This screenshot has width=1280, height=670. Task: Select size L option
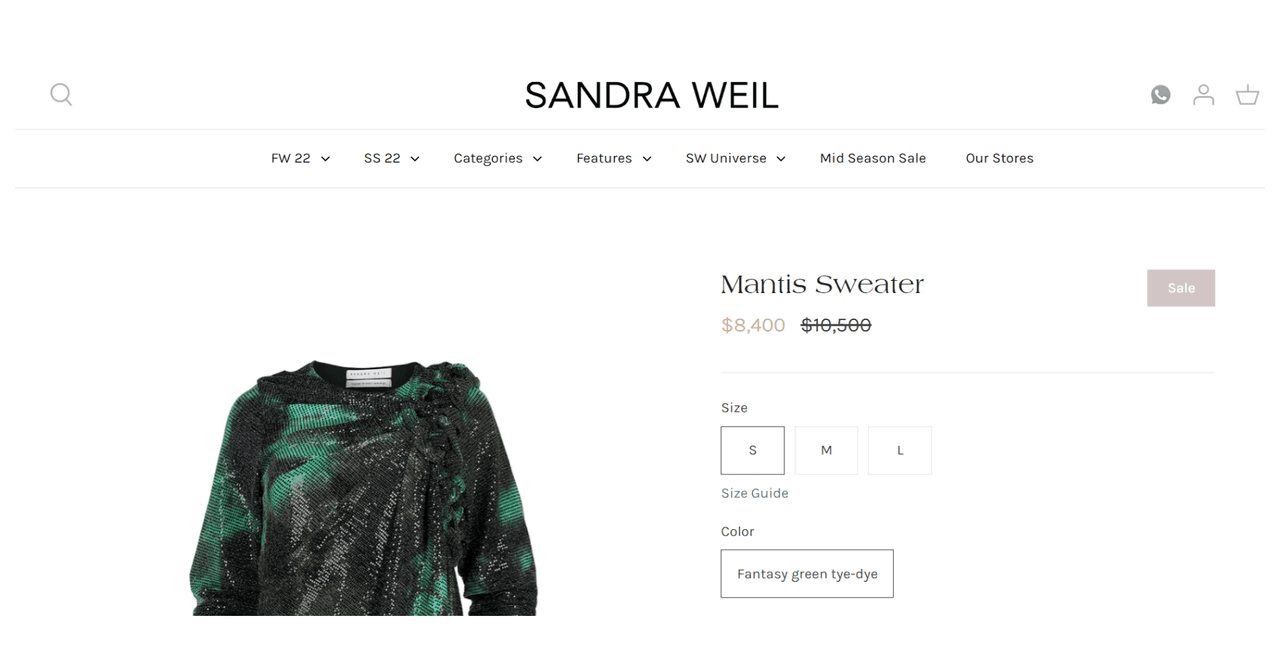(x=900, y=450)
